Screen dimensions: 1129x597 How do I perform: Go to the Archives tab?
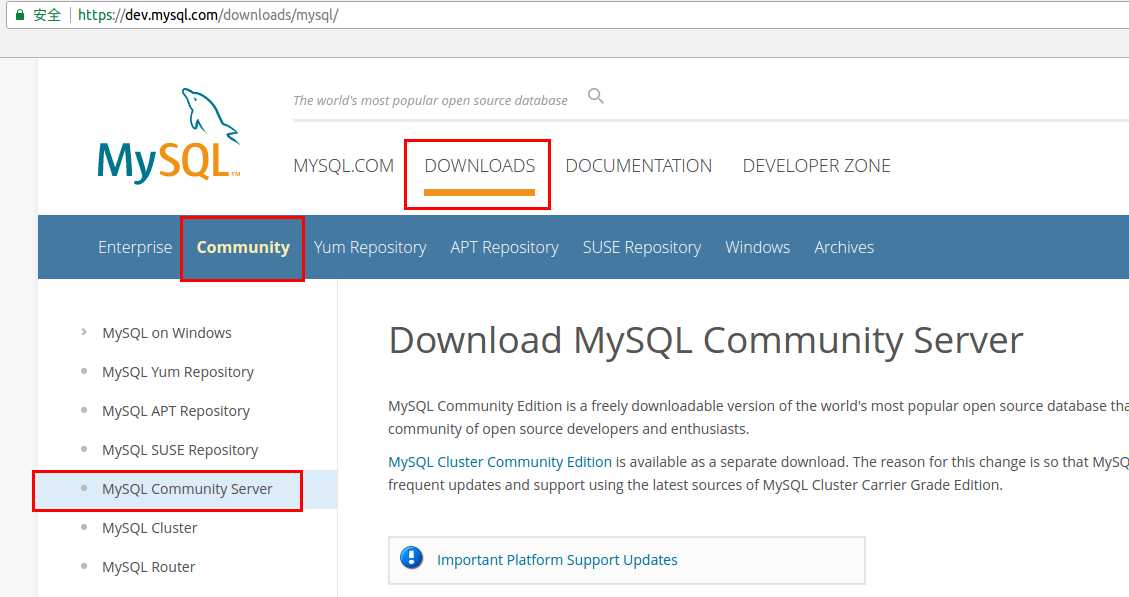(x=844, y=247)
